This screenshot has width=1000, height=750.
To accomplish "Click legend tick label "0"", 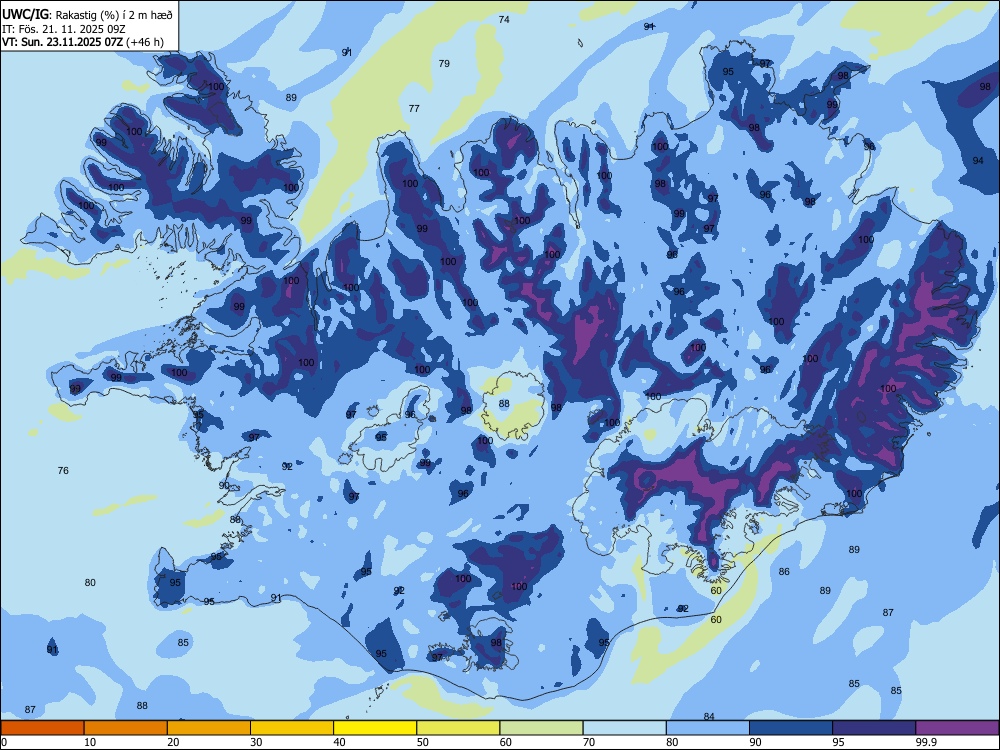I will (4, 742).
